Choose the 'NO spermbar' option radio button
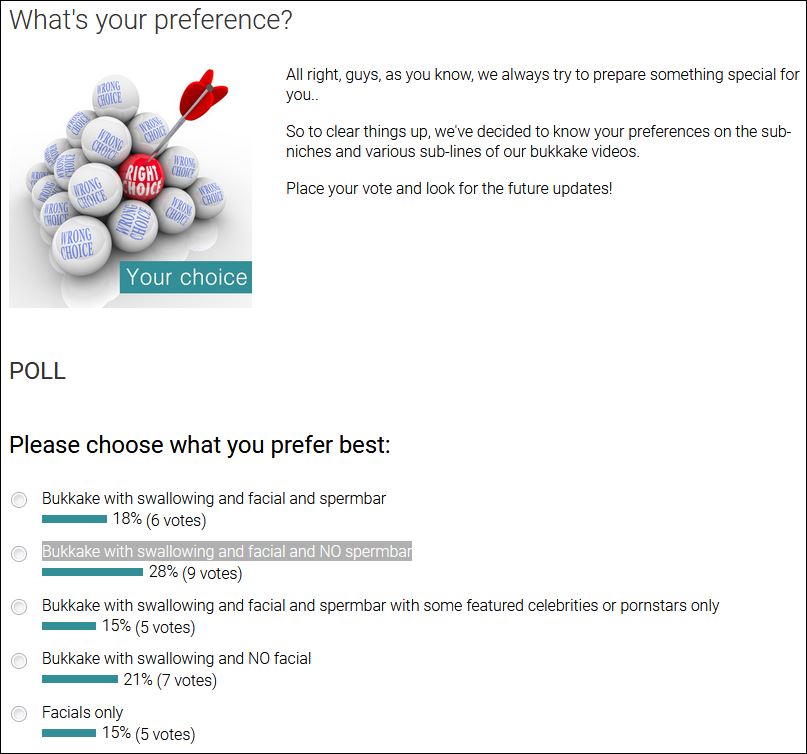This screenshot has width=807, height=754. click(19, 554)
